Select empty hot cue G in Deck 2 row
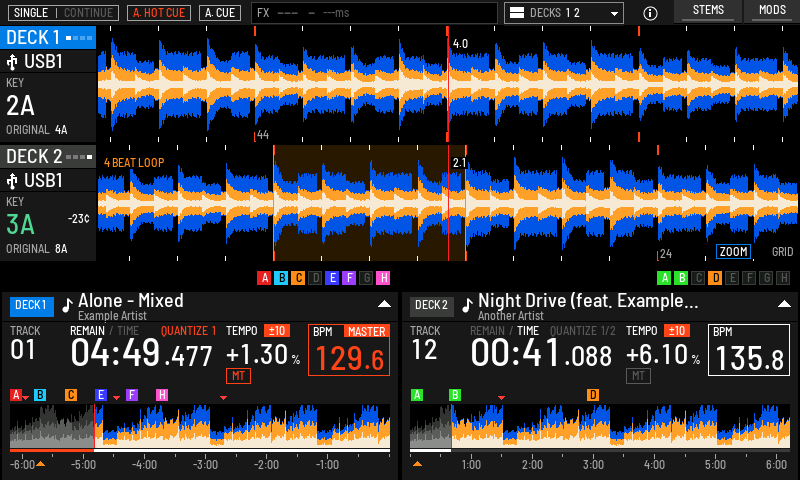The height and width of the screenshot is (480, 800). [x=766, y=278]
